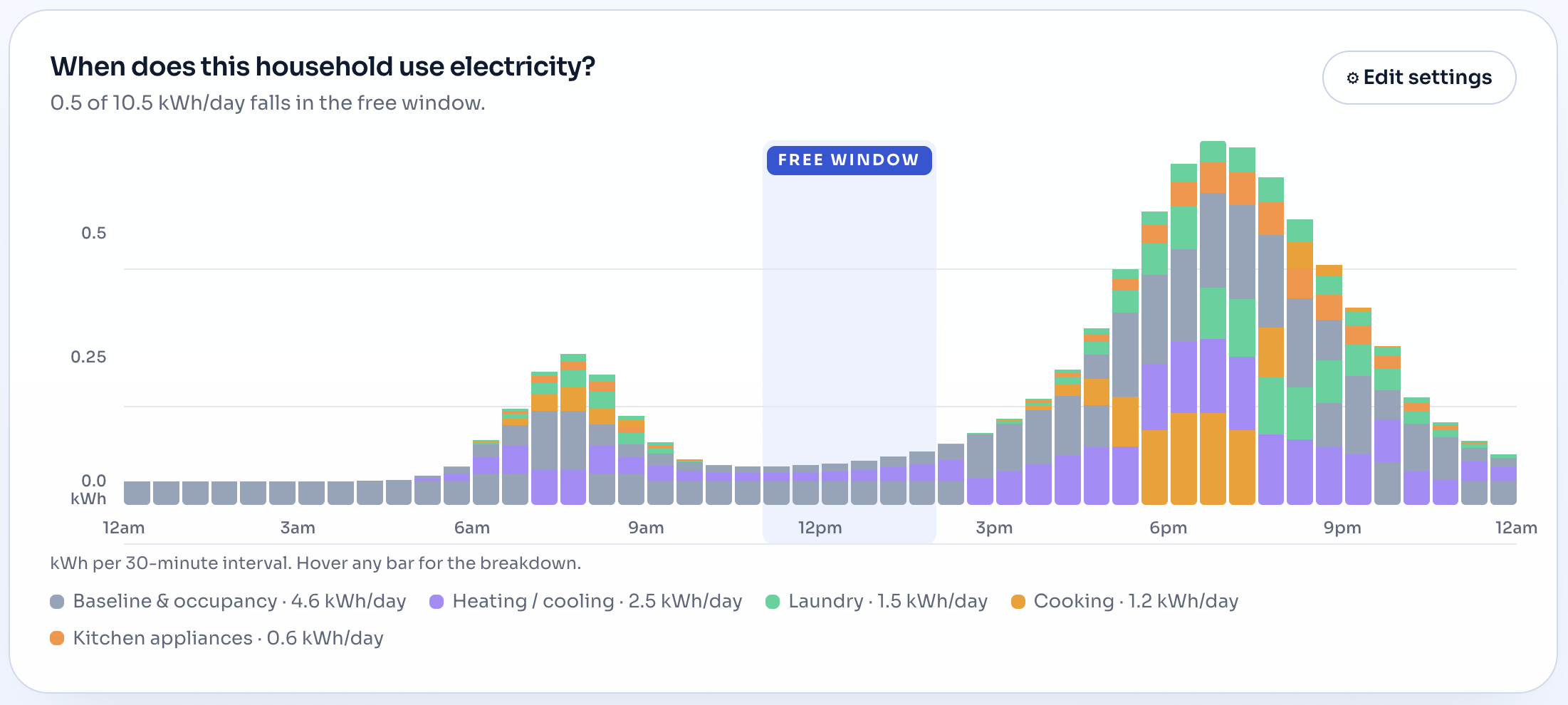This screenshot has height=705, width=1568.
Task: Click the 0.5 label on the vertical axis
Action: coord(93,233)
